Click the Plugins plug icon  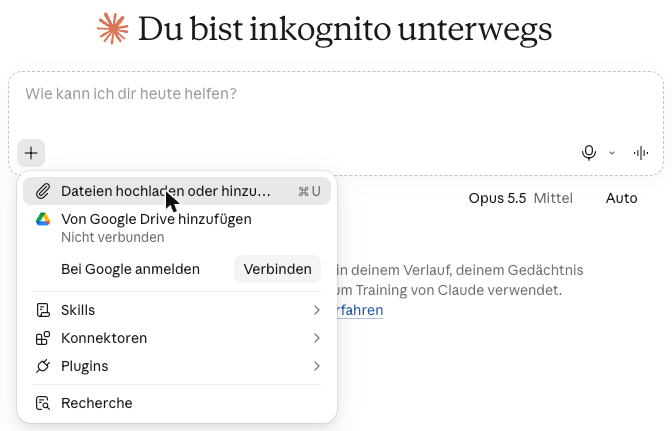click(x=43, y=366)
